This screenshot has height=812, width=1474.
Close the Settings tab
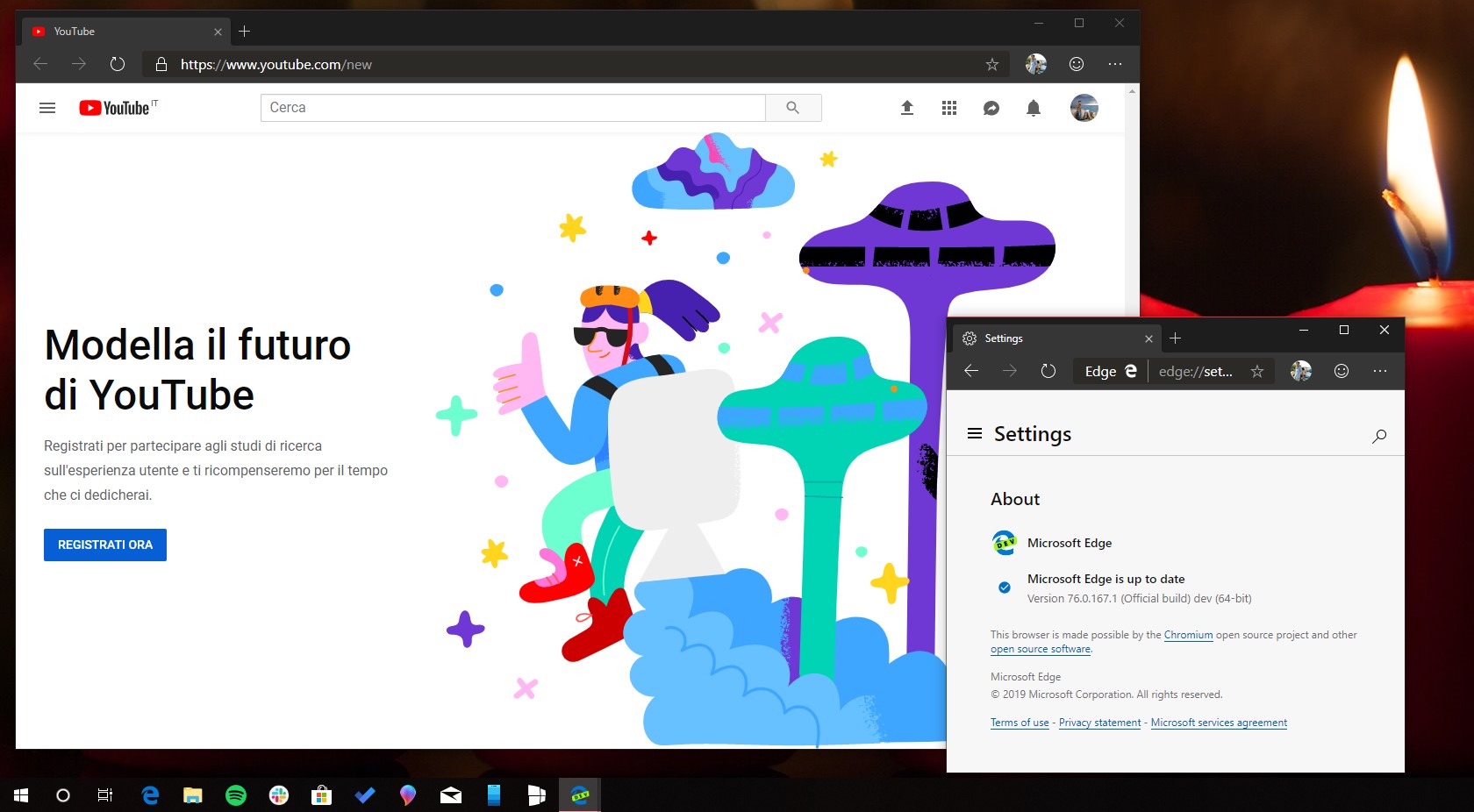click(1148, 338)
